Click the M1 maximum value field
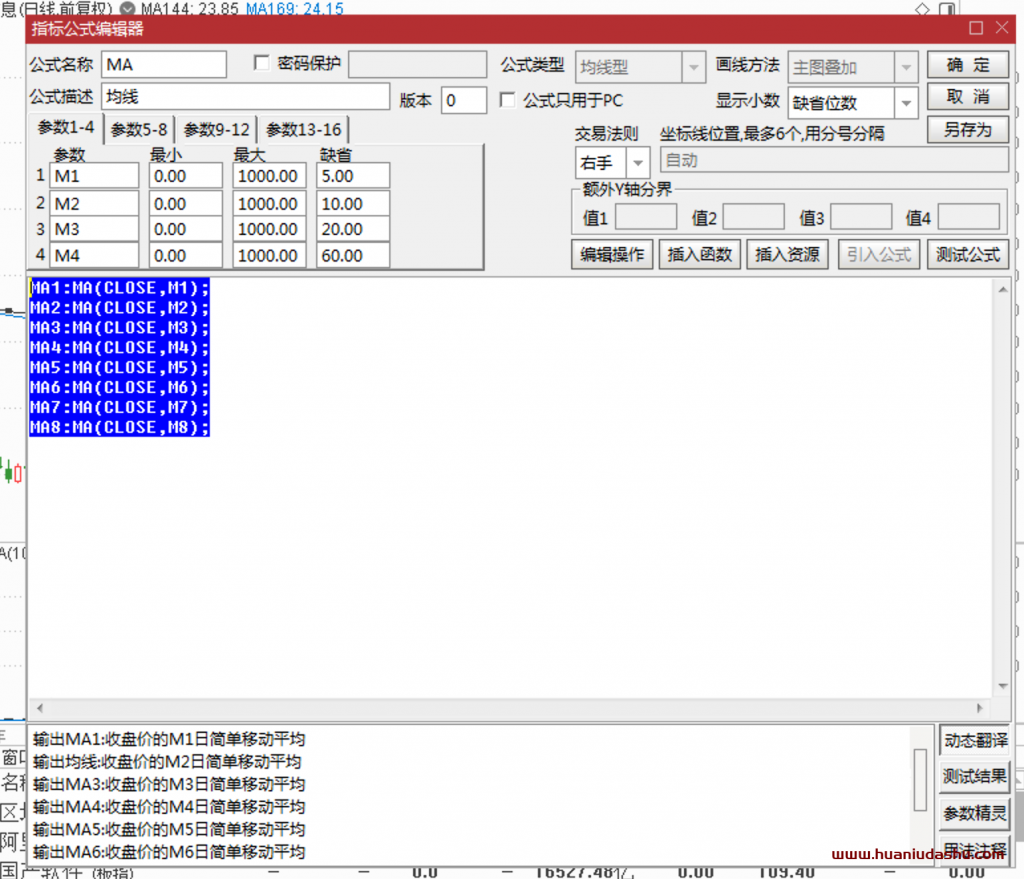The image size is (1024, 879). pos(269,176)
